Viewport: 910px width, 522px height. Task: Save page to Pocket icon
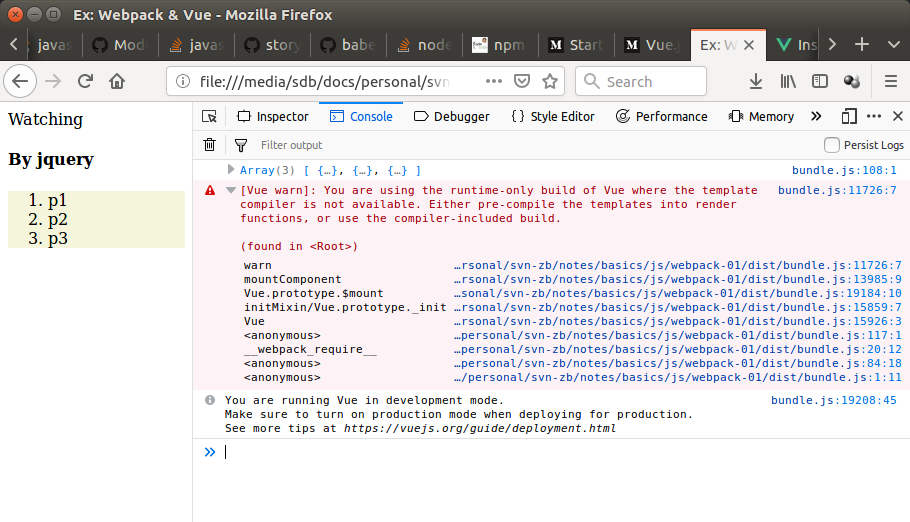point(522,81)
